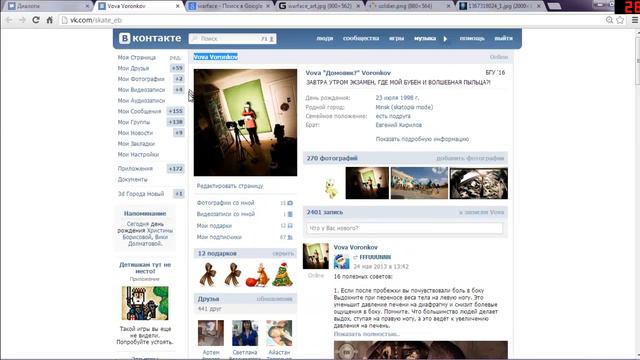
Task: Click the +59 friends counter badge
Action: click(177, 68)
